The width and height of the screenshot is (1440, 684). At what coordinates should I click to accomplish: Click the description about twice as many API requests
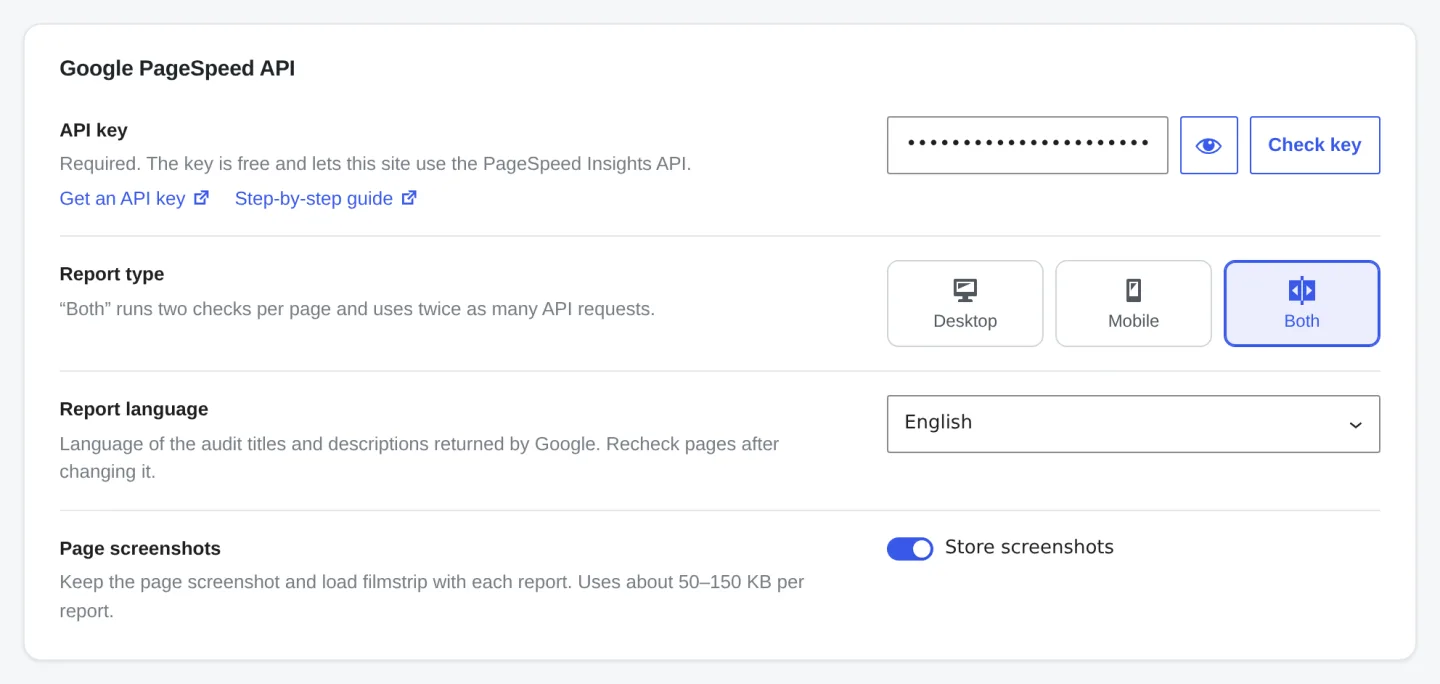(x=357, y=309)
